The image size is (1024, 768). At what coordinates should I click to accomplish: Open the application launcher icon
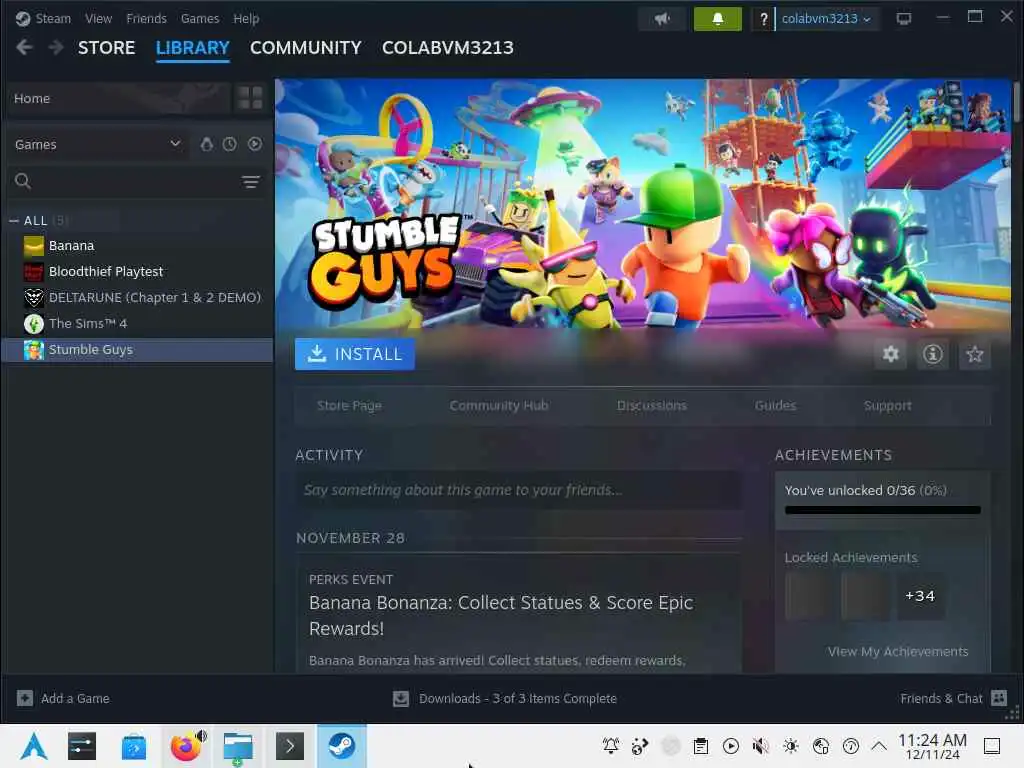coord(34,746)
